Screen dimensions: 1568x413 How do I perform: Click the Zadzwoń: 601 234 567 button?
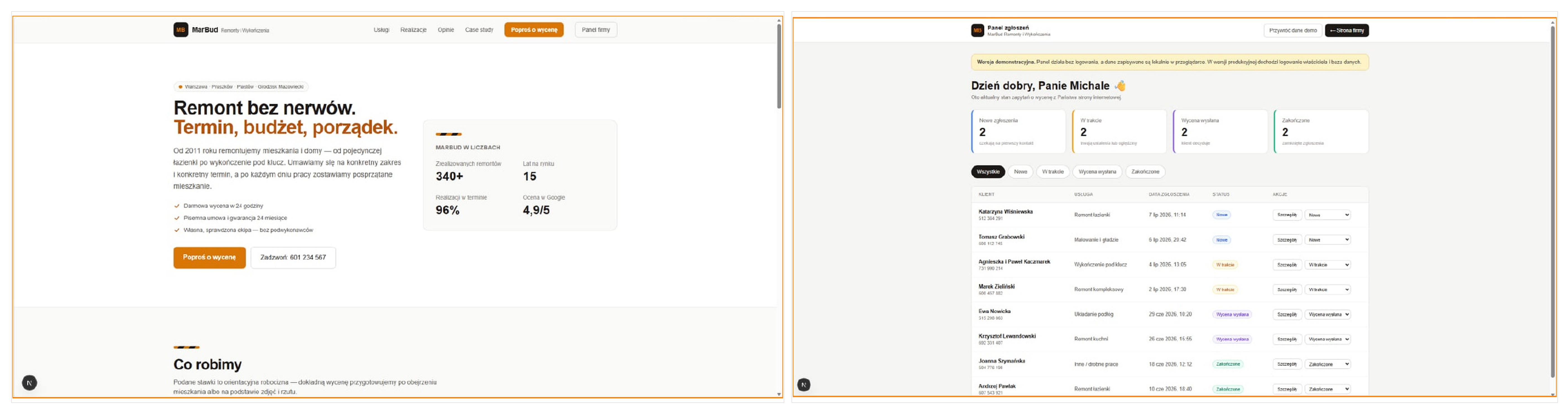(x=293, y=258)
